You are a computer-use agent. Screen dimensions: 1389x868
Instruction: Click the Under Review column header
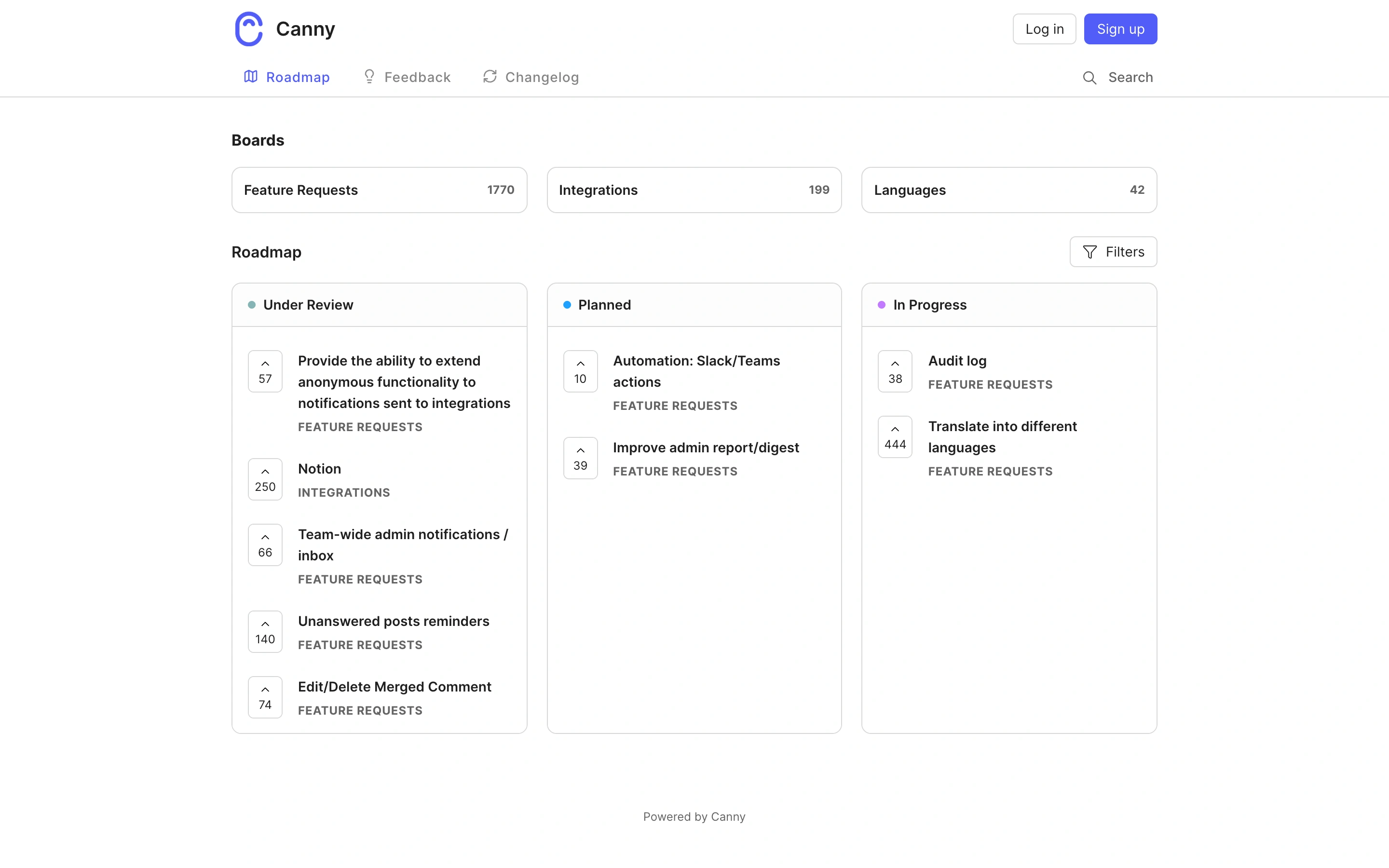[379, 305]
